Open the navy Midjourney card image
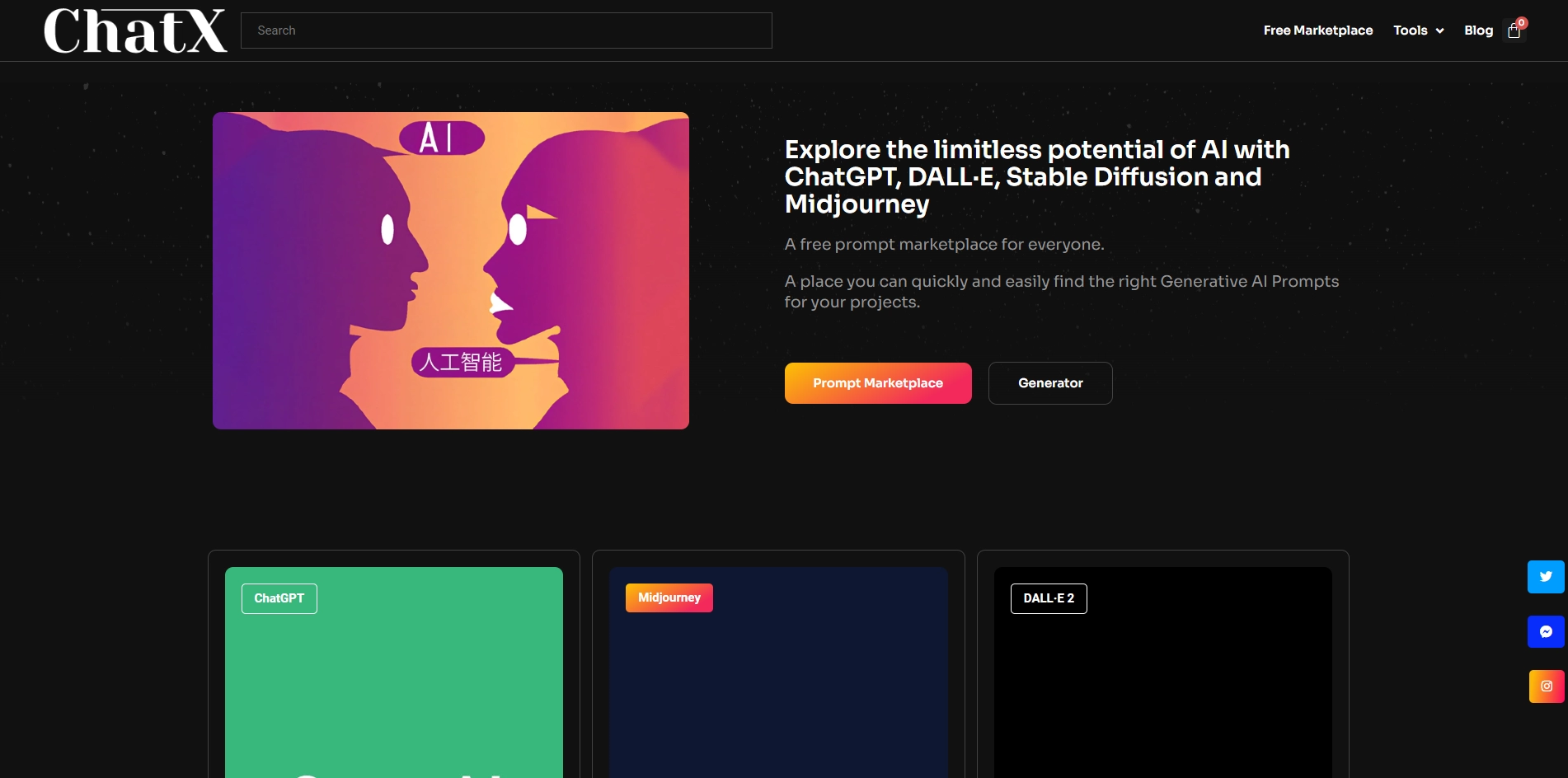 pyautogui.click(x=778, y=692)
